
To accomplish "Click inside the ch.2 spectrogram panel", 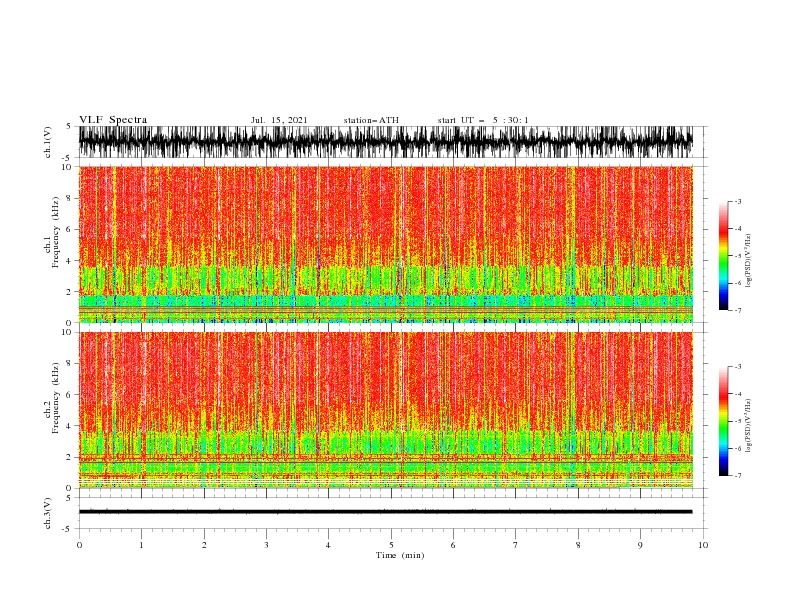I will 385,410.
